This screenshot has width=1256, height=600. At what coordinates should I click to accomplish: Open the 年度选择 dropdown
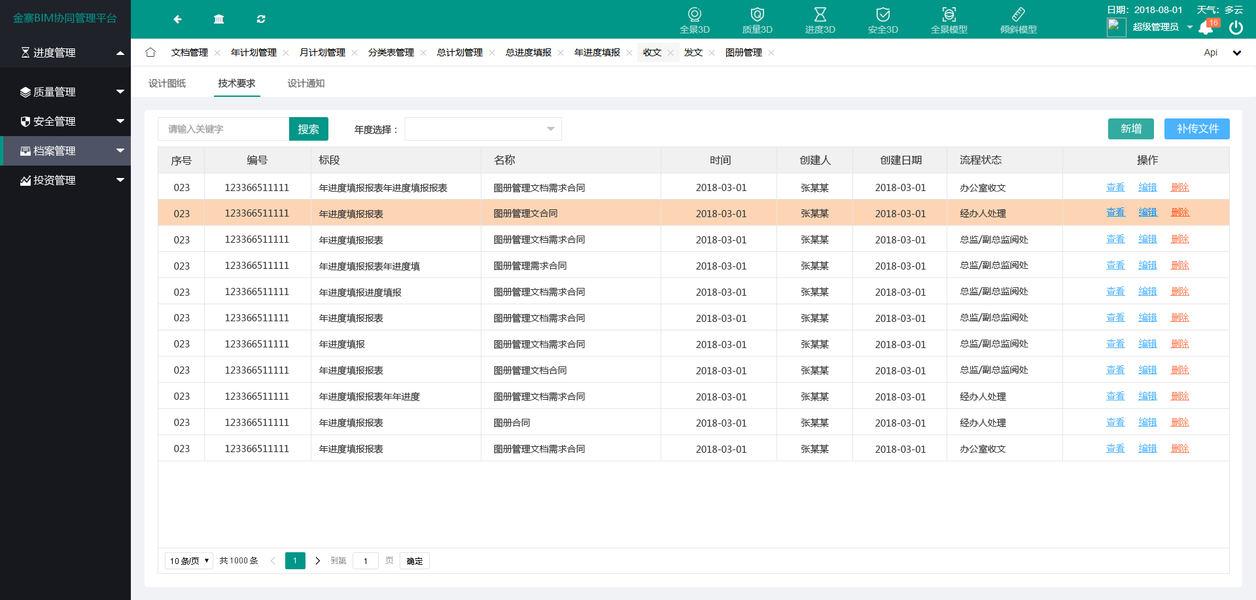pos(483,129)
